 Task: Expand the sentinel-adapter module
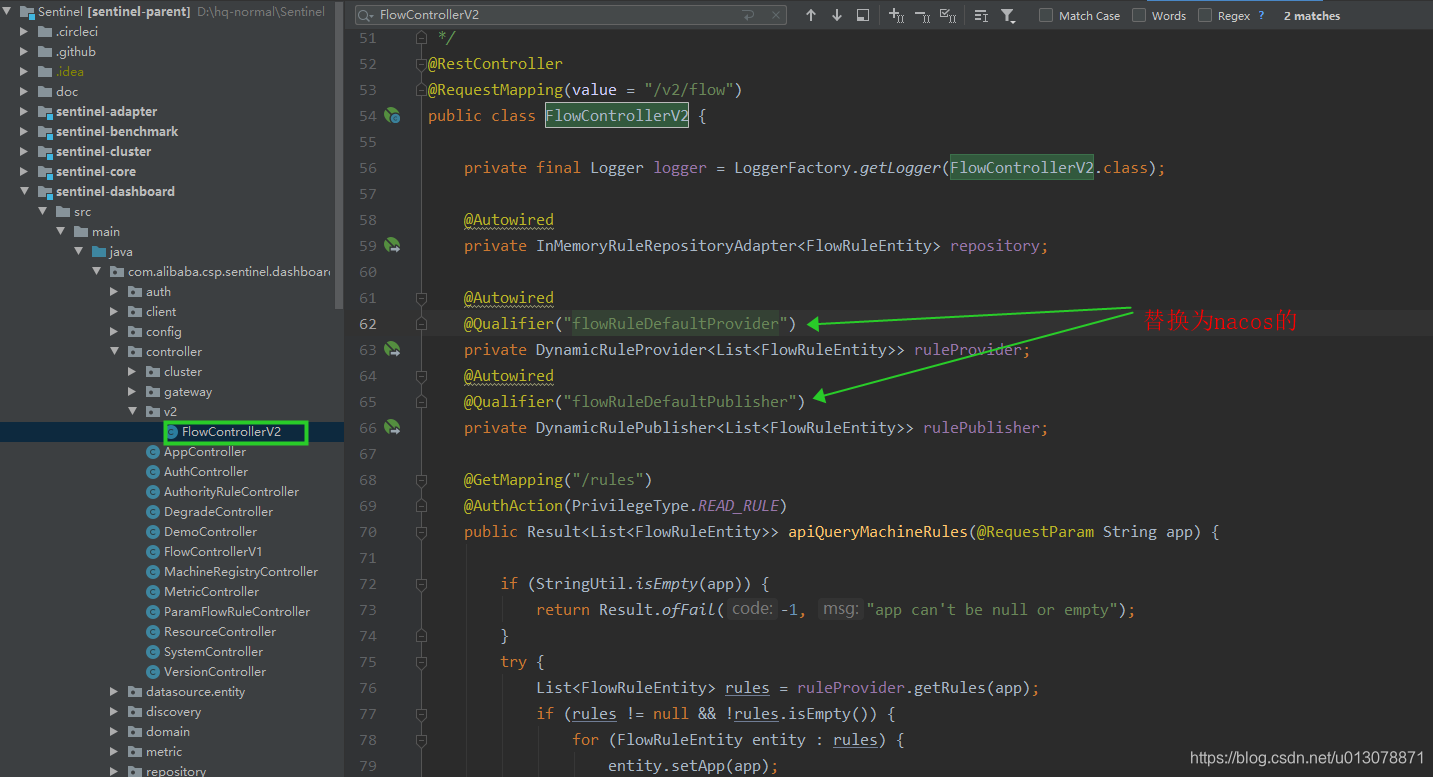[25, 111]
